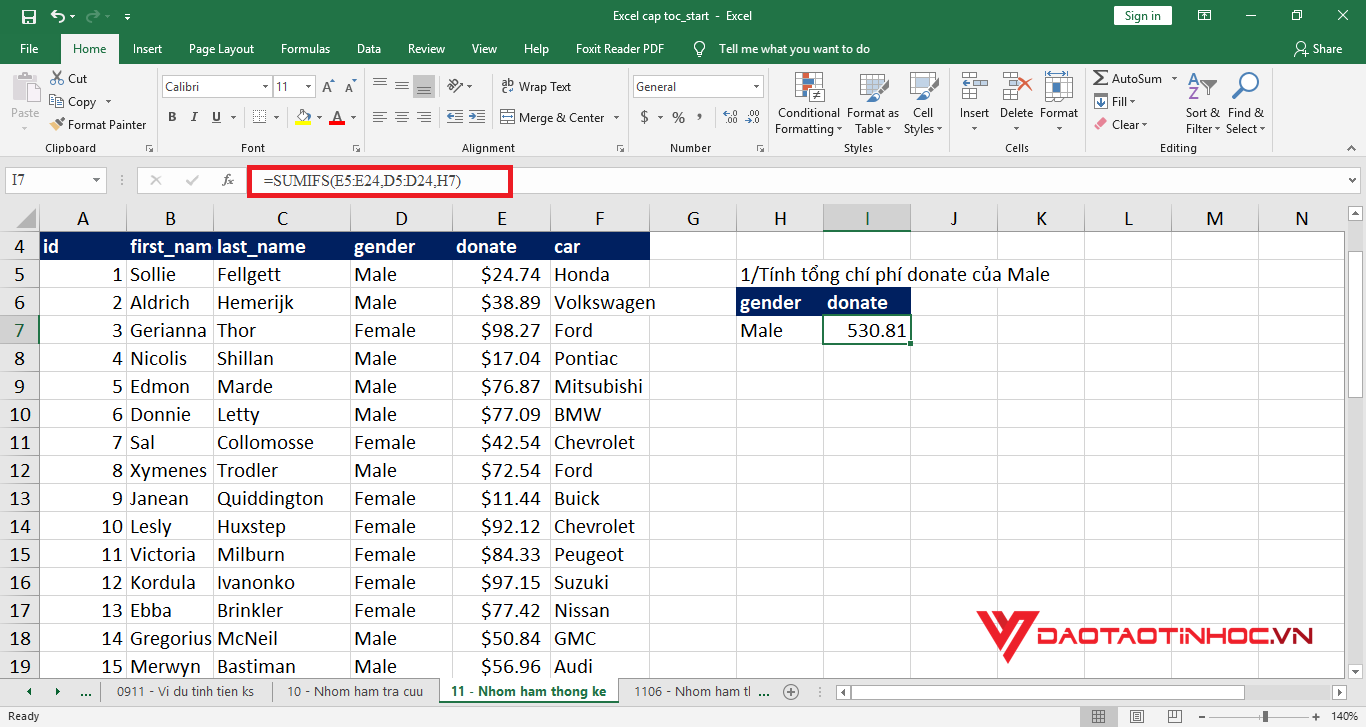Click the Cut scissors icon
The height and width of the screenshot is (727, 1366).
coord(57,78)
